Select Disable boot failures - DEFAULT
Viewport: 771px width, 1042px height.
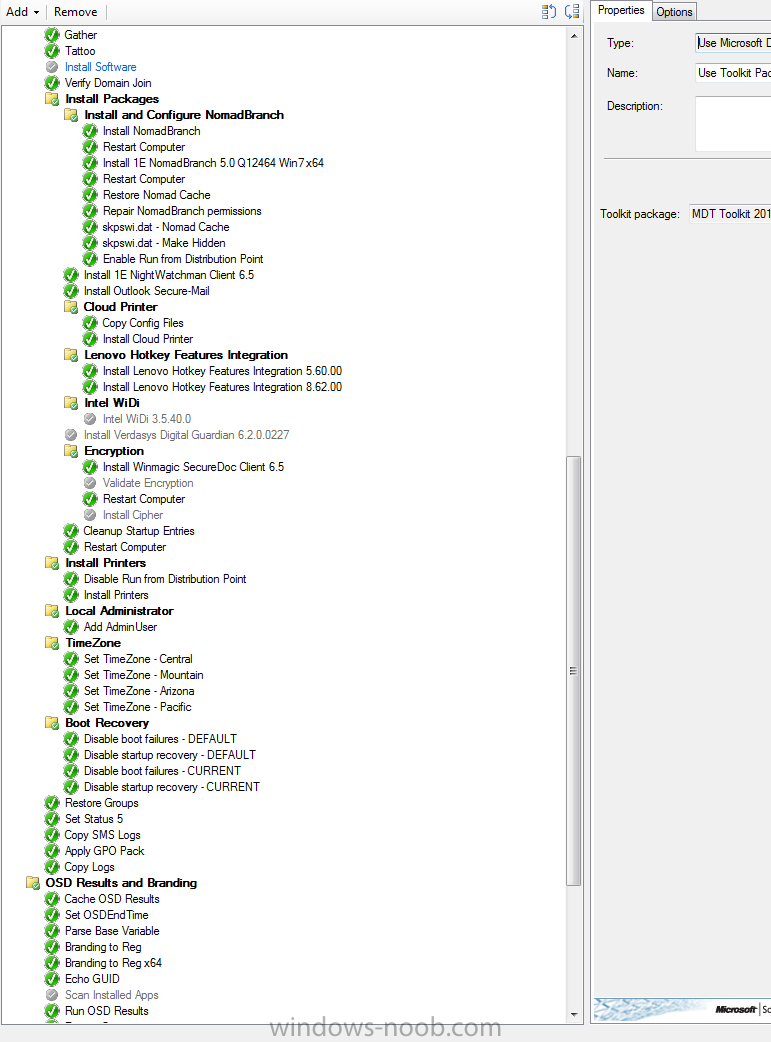pos(160,738)
